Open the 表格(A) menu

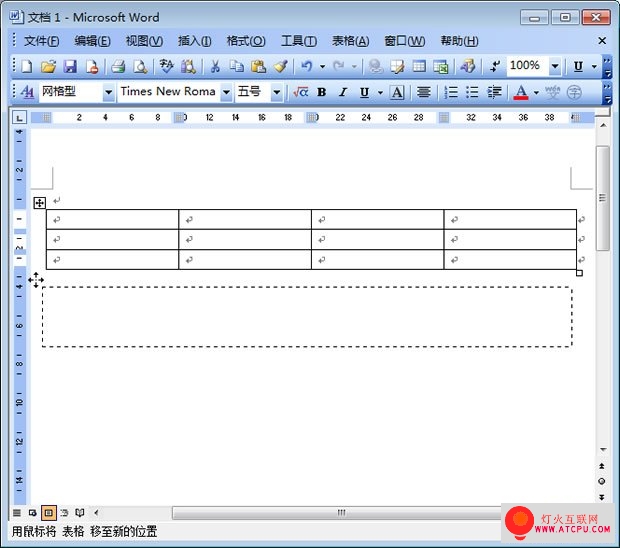[x=350, y=41]
